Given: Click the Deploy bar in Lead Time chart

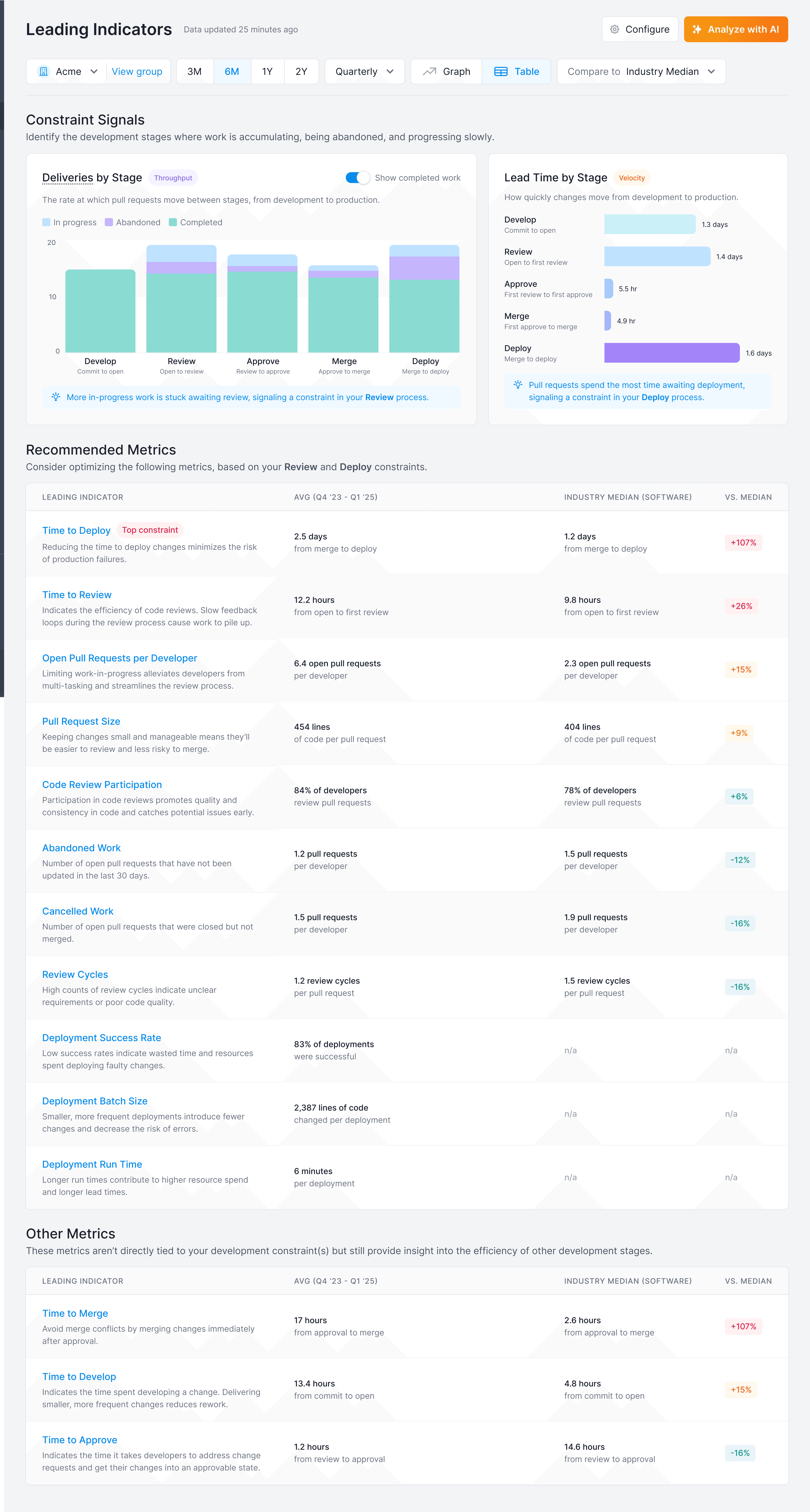Looking at the screenshot, I should (x=671, y=353).
